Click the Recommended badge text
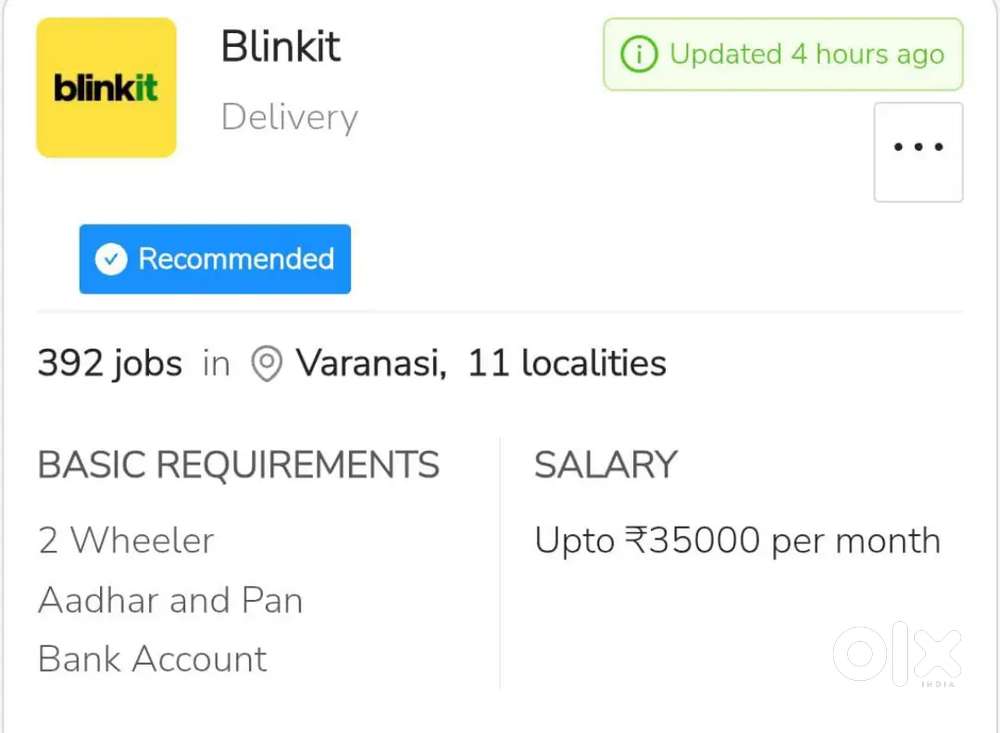1000x733 pixels. (x=236, y=259)
